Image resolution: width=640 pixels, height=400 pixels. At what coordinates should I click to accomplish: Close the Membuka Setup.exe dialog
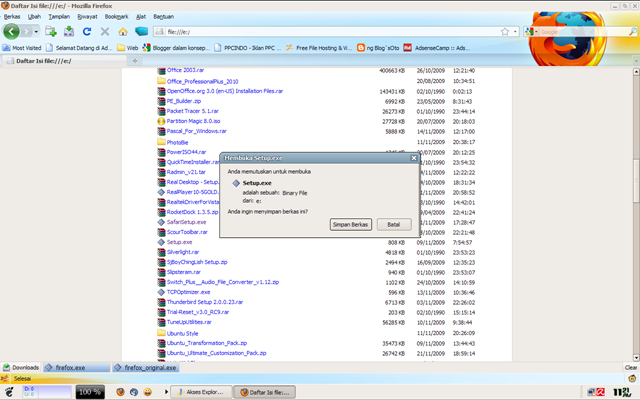pyautogui.click(x=414, y=158)
